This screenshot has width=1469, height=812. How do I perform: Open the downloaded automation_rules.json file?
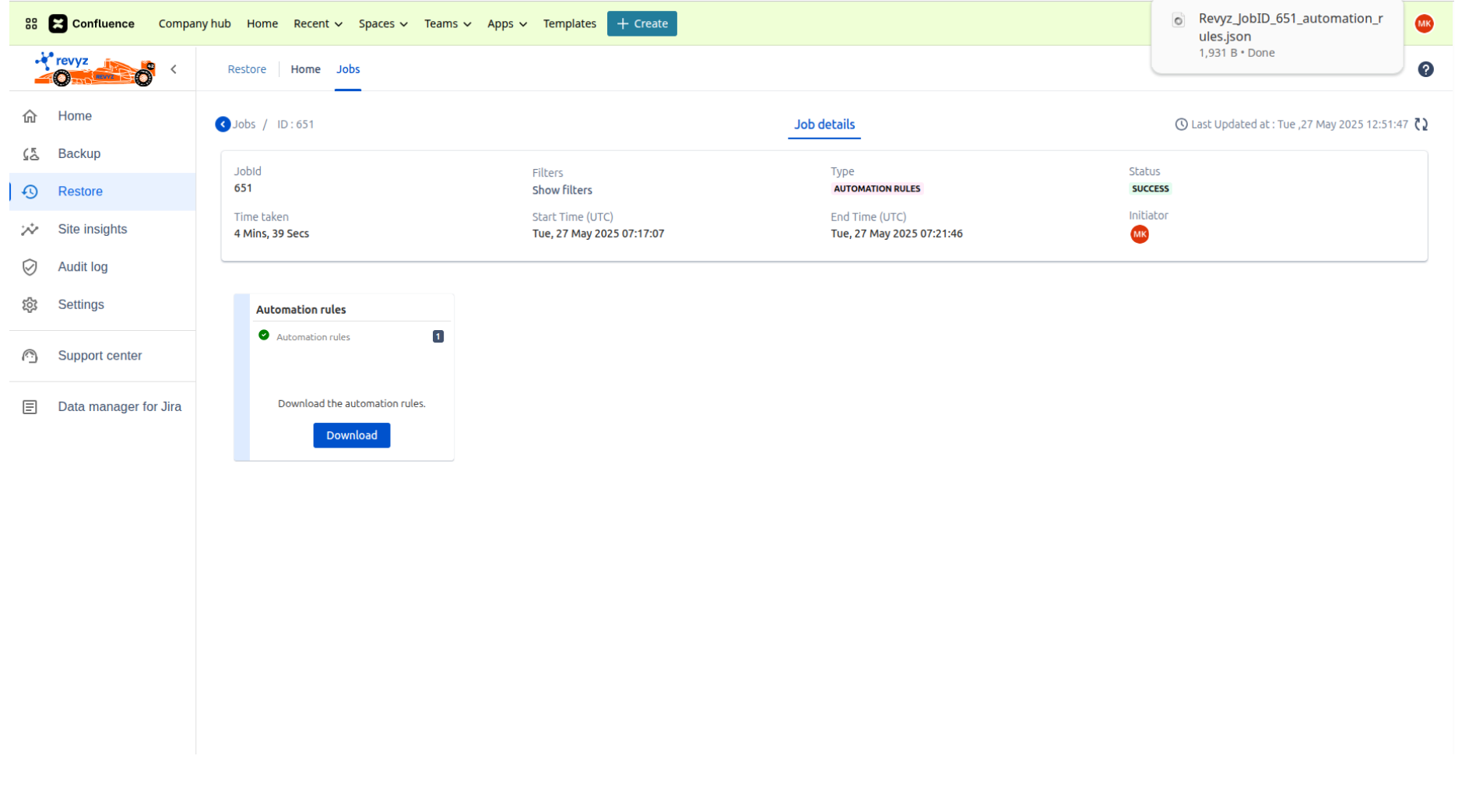(x=1289, y=27)
